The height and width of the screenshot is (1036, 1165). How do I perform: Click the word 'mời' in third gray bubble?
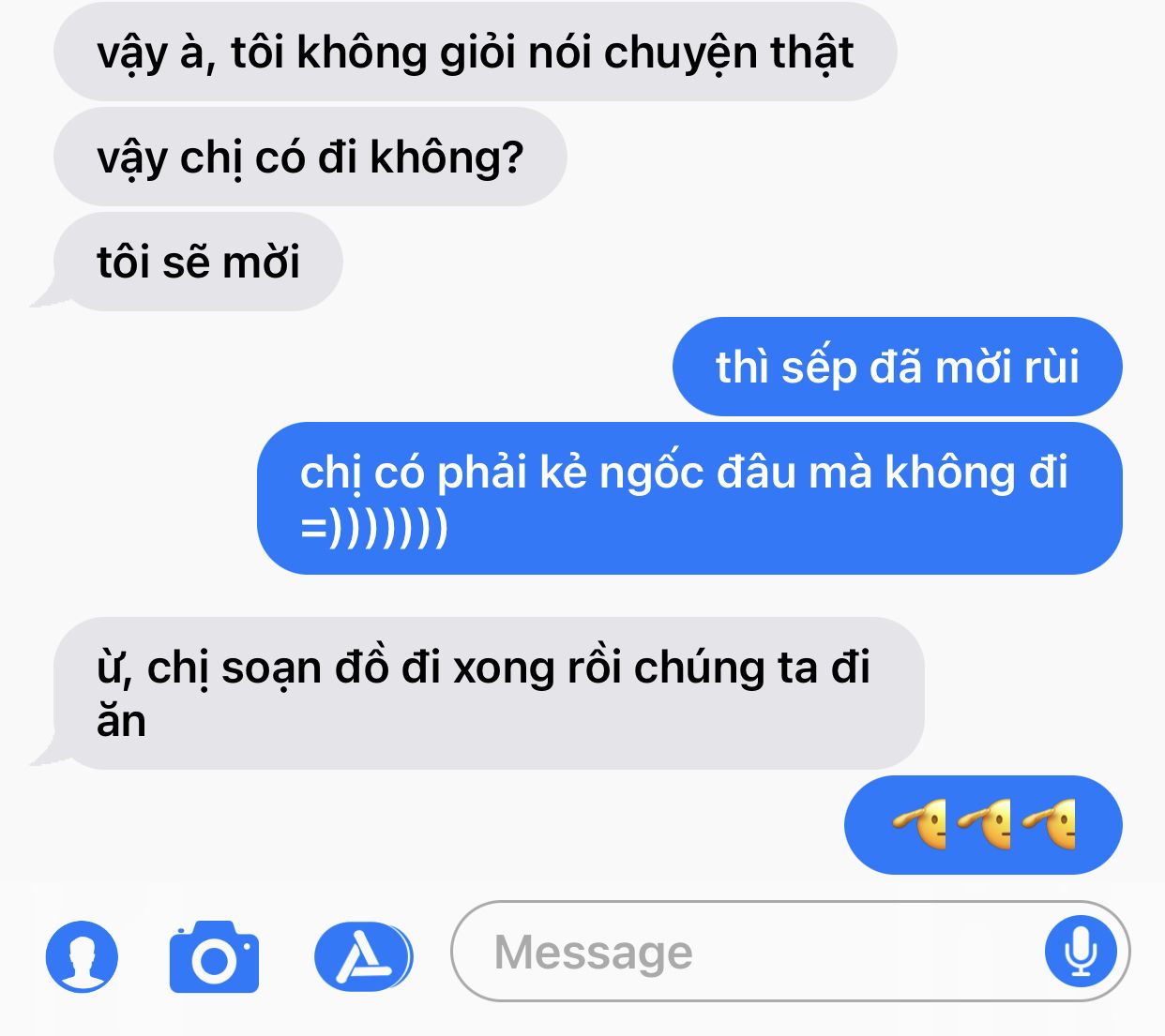[261, 263]
